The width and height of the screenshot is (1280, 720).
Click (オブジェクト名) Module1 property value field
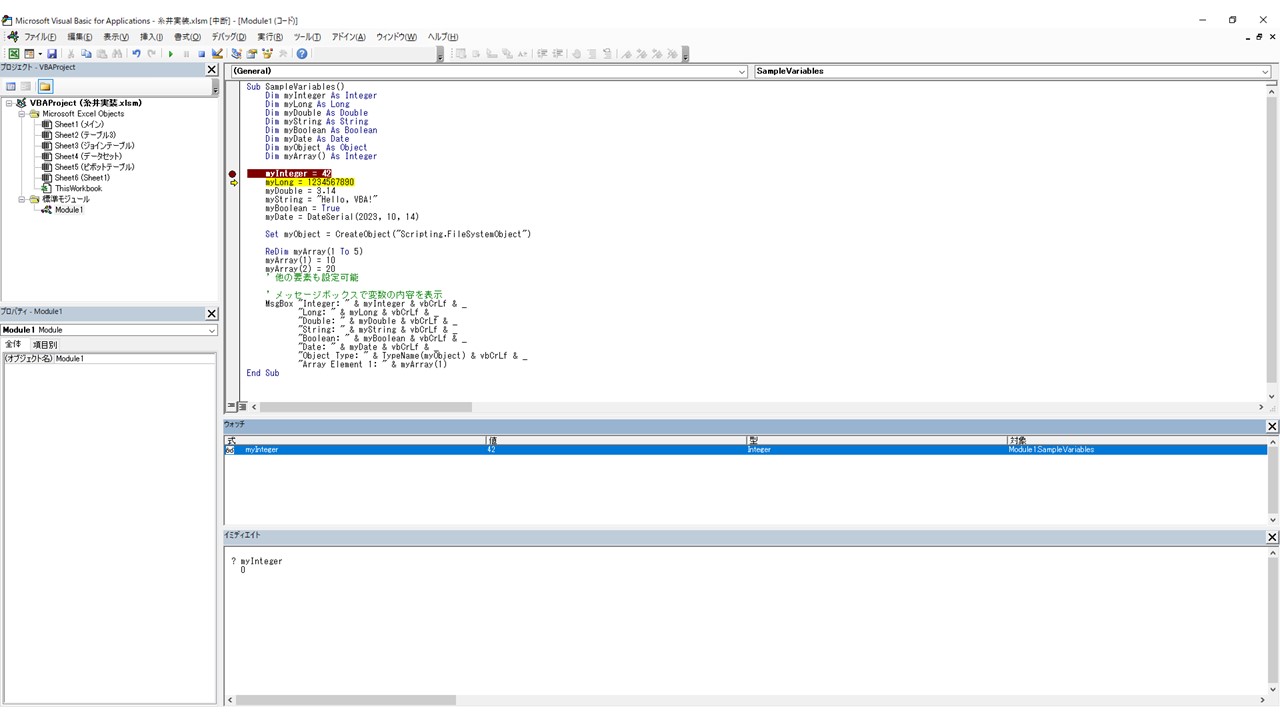[135, 358]
